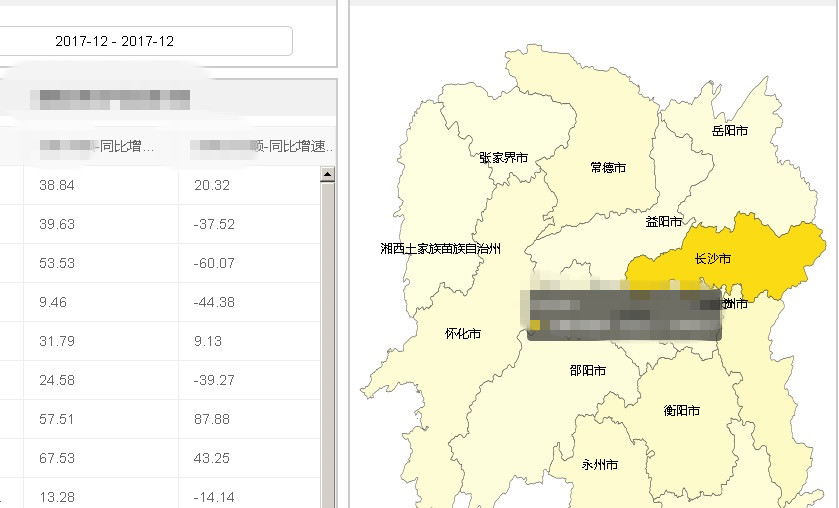The image size is (839, 508).
Task: Click the table vertical scrollbar track
Action: (x=327, y=345)
